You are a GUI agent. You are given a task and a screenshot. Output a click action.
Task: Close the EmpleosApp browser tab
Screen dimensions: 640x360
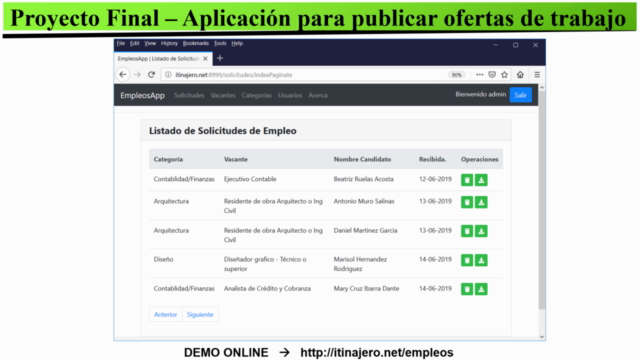pyautogui.click(x=205, y=59)
